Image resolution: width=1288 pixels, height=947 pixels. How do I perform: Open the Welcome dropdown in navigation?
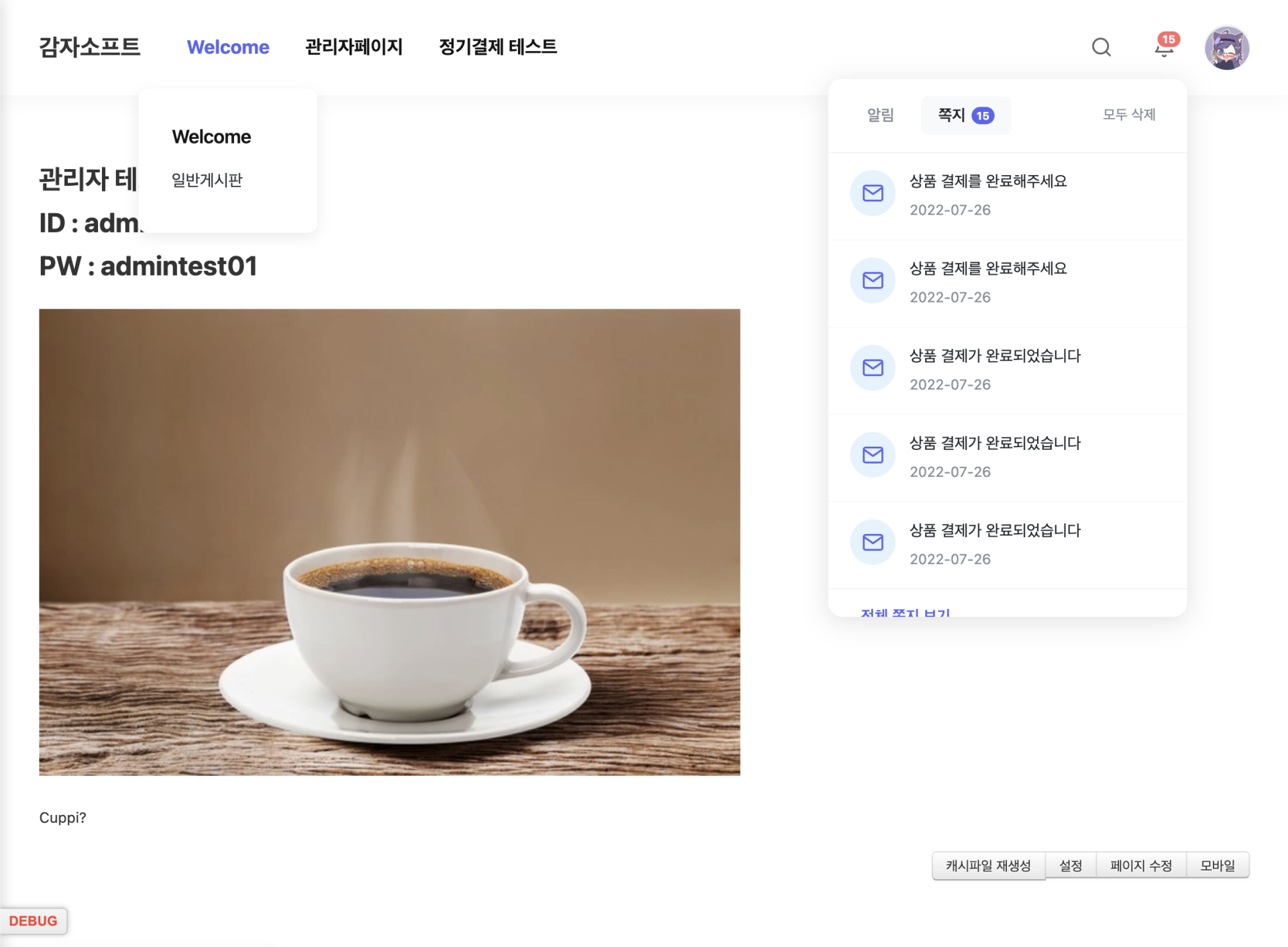point(227,47)
